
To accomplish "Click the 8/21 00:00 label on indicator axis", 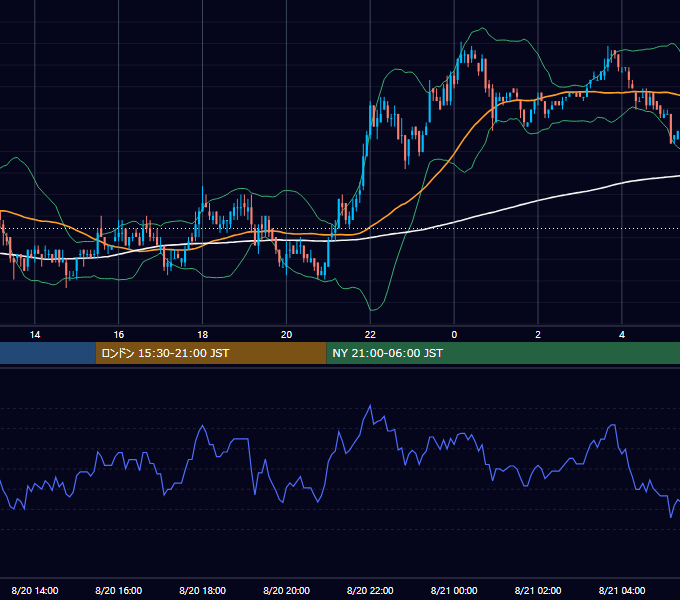I will coord(454,590).
